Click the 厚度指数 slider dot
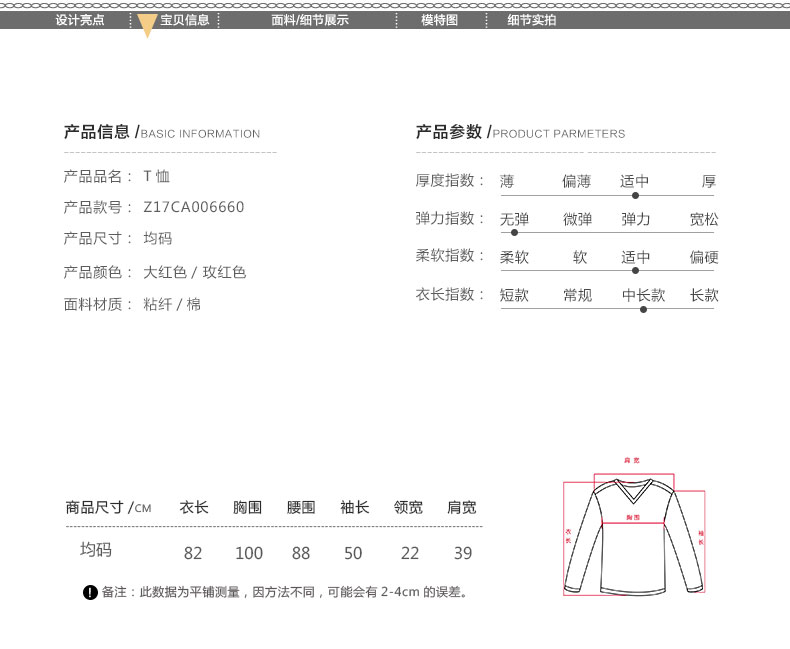The height and width of the screenshot is (649, 790). [x=635, y=196]
